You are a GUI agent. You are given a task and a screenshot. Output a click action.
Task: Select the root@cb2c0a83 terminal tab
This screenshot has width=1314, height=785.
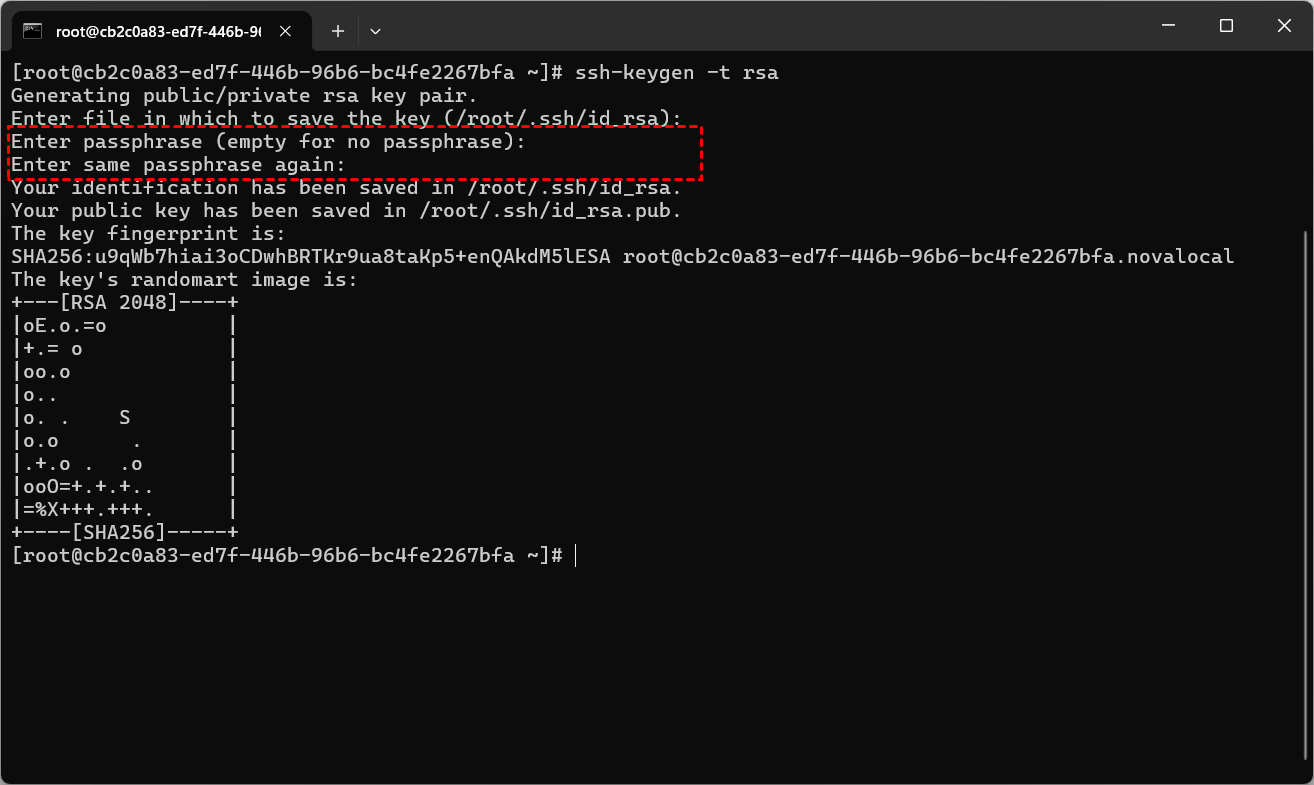[x=160, y=31]
